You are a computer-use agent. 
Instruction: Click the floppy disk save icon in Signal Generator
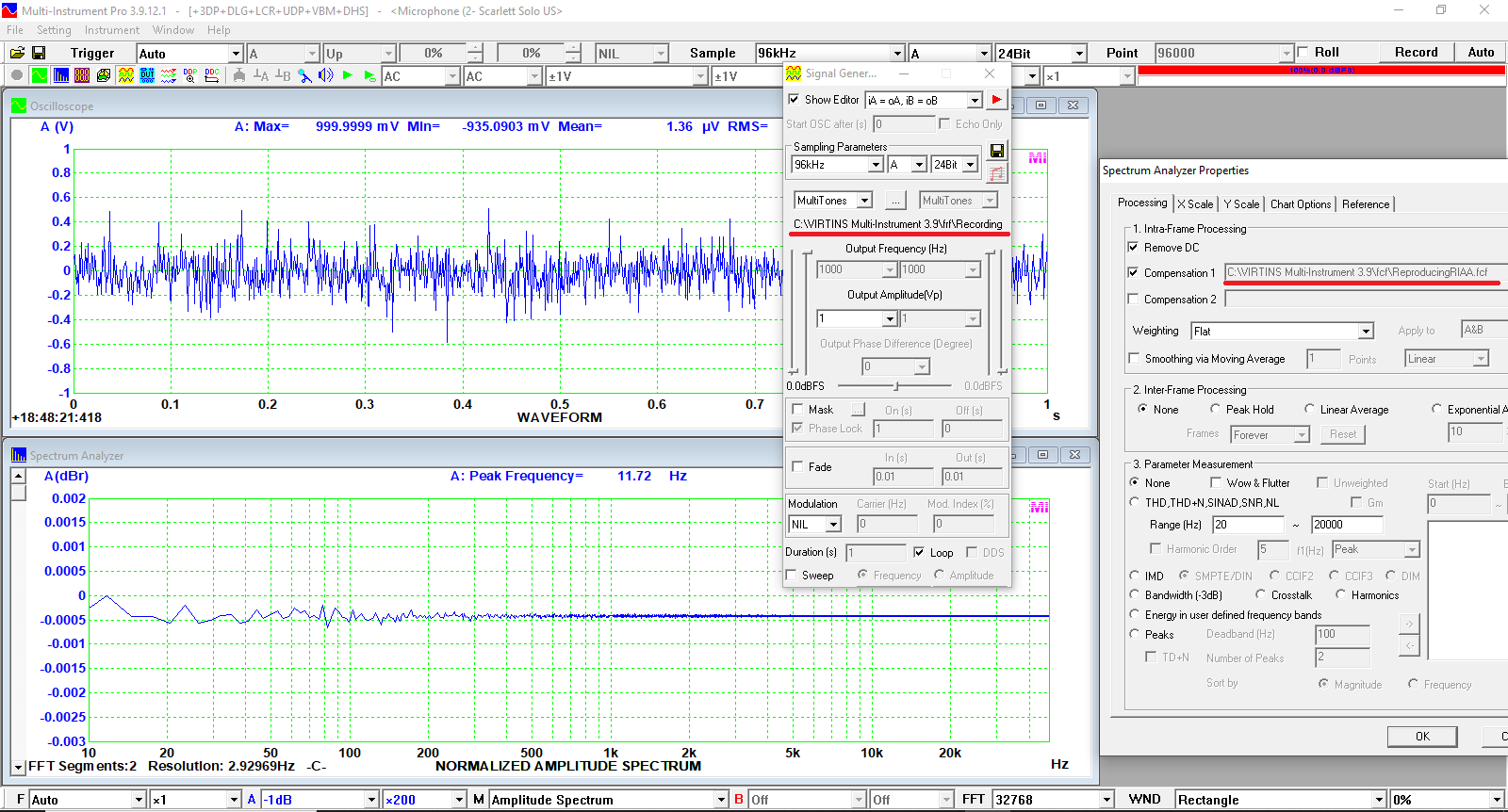(x=996, y=151)
